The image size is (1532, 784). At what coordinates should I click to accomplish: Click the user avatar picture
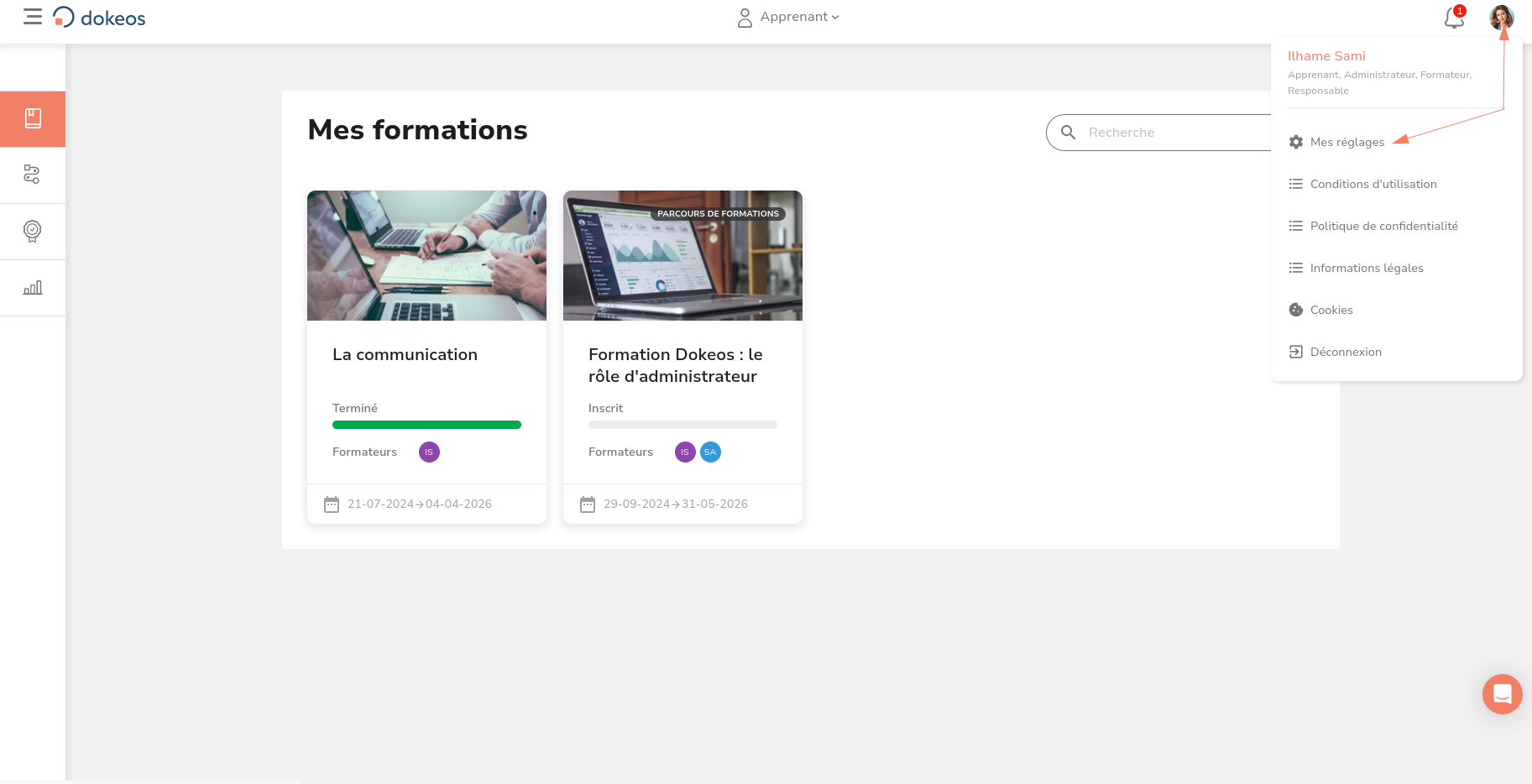click(x=1501, y=17)
